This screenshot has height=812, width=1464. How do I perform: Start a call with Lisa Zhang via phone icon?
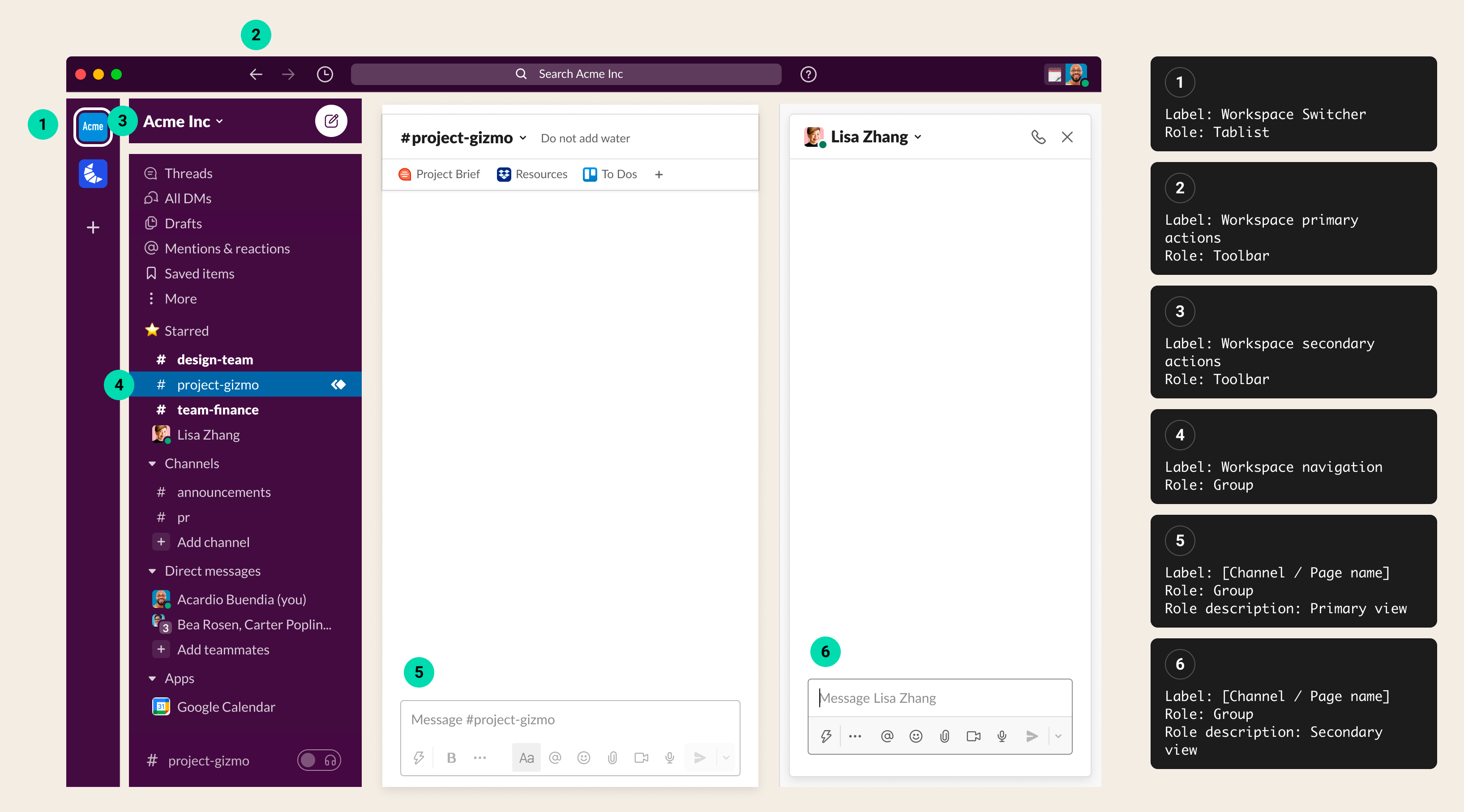(1040, 137)
